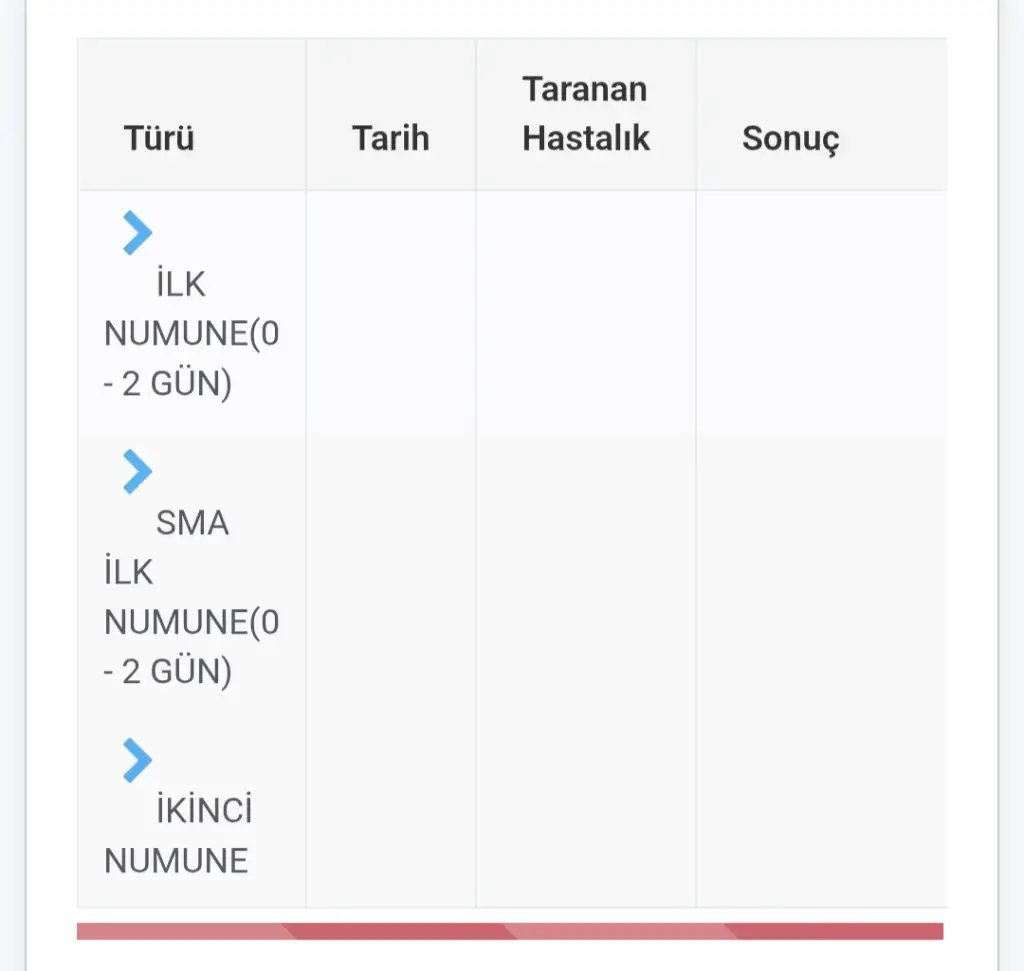
Task: Click the Sonuç cell of İKİNCİ NUMUNE row
Action: [x=822, y=813]
